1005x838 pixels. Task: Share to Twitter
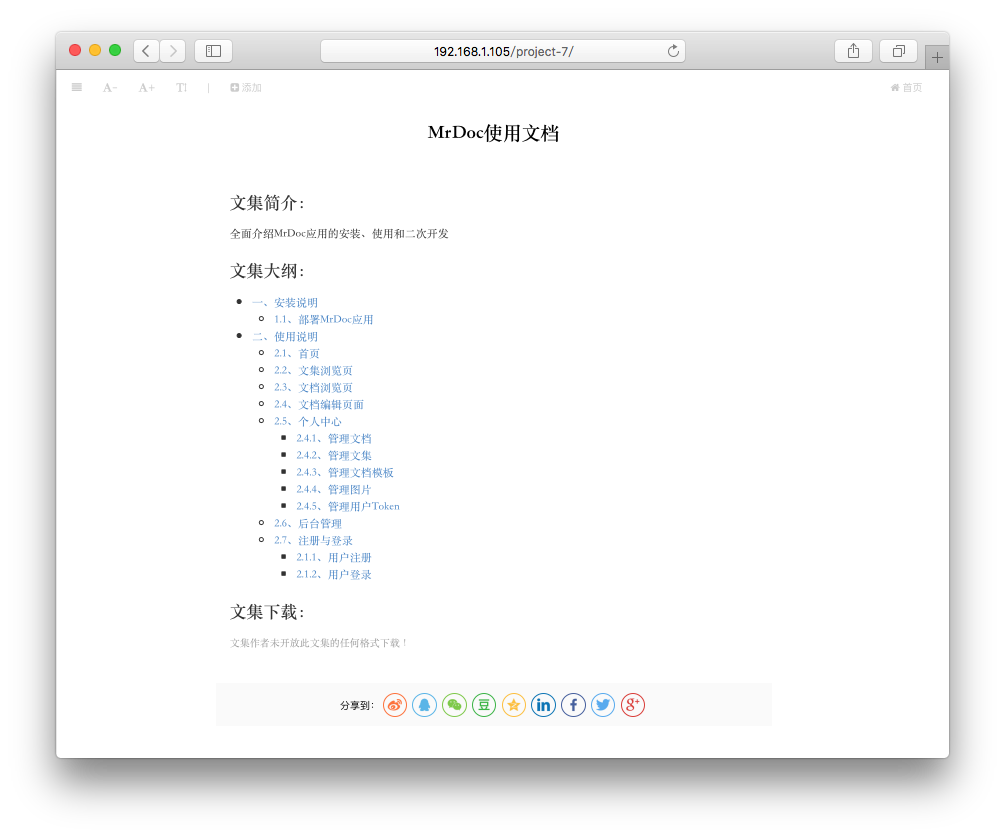coord(603,705)
